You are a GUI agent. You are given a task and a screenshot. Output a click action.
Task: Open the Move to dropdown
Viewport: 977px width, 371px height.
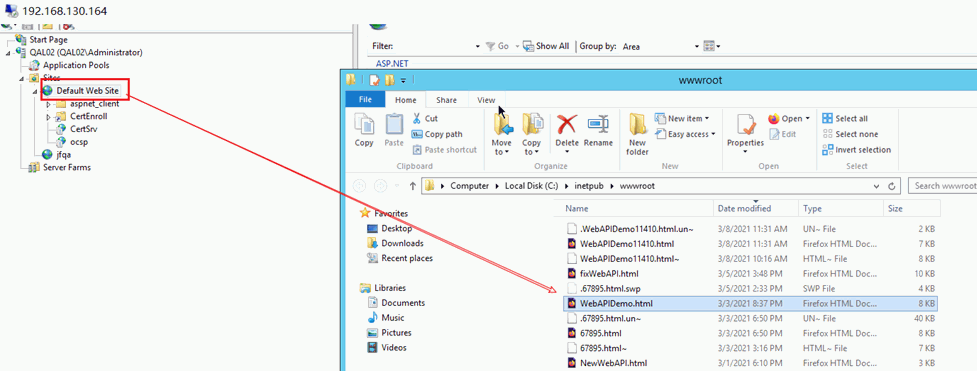[502, 152]
